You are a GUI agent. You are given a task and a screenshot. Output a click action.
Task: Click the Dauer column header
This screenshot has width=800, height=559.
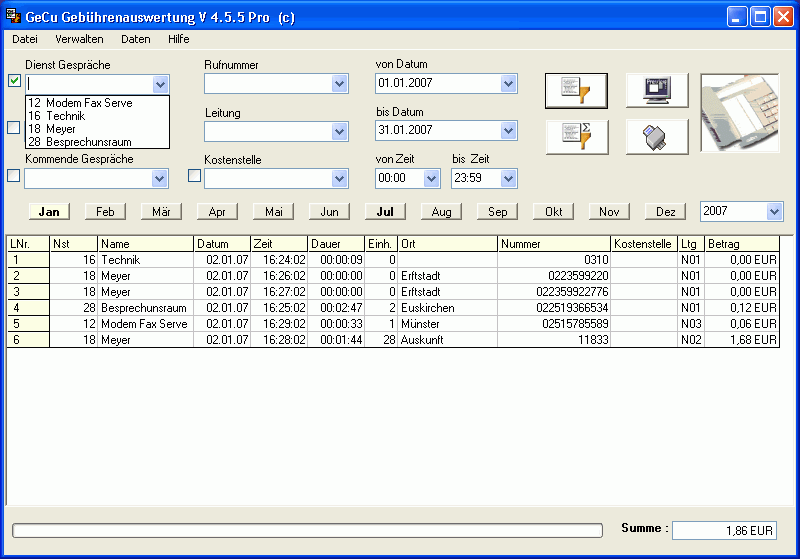tap(336, 244)
